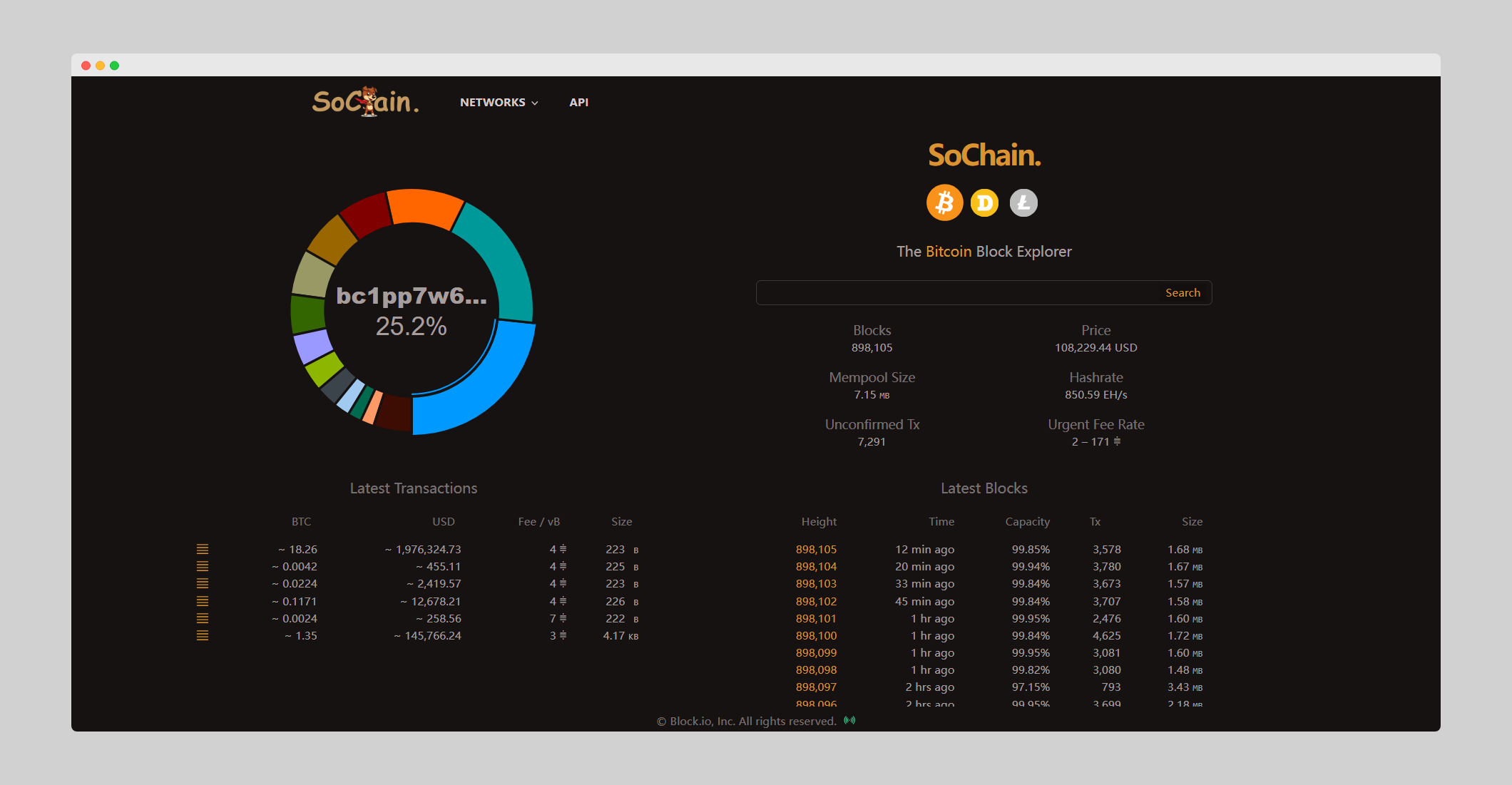Open transaction icon for 0.1171 BTC row
The height and width of the screenshot is (785, 1512).
pos(203,601)
